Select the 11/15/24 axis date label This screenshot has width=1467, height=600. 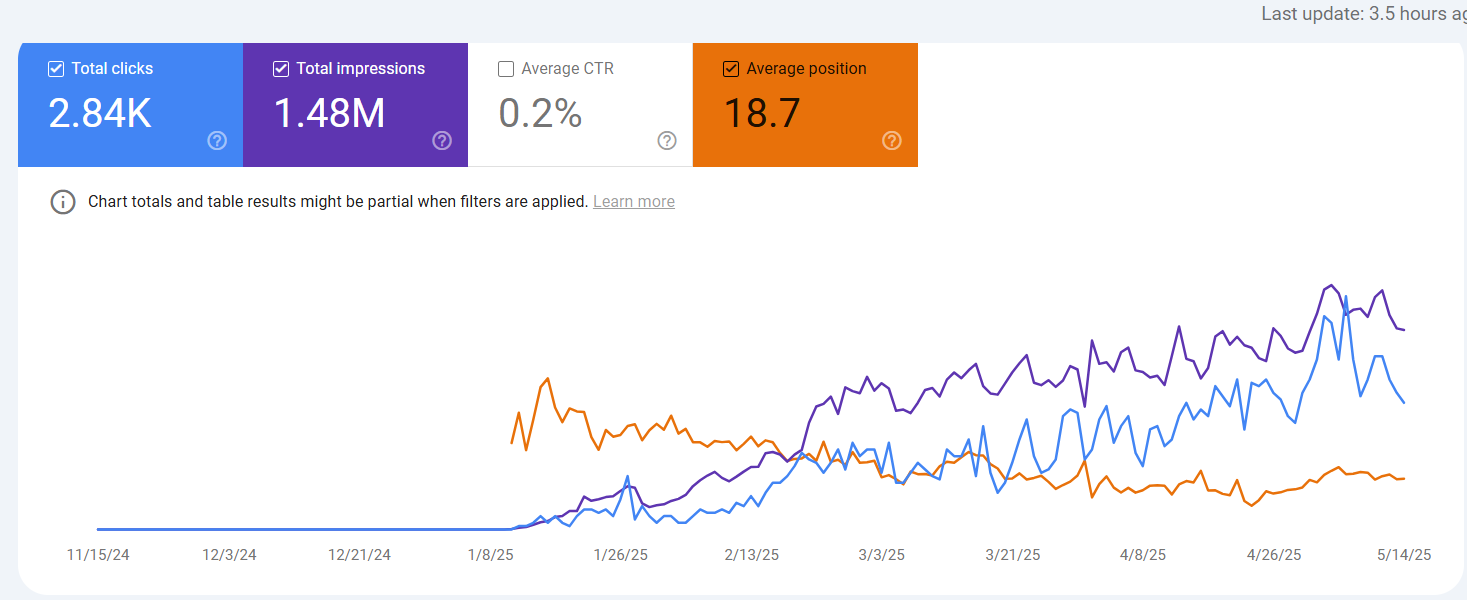(x=98, y=555)
